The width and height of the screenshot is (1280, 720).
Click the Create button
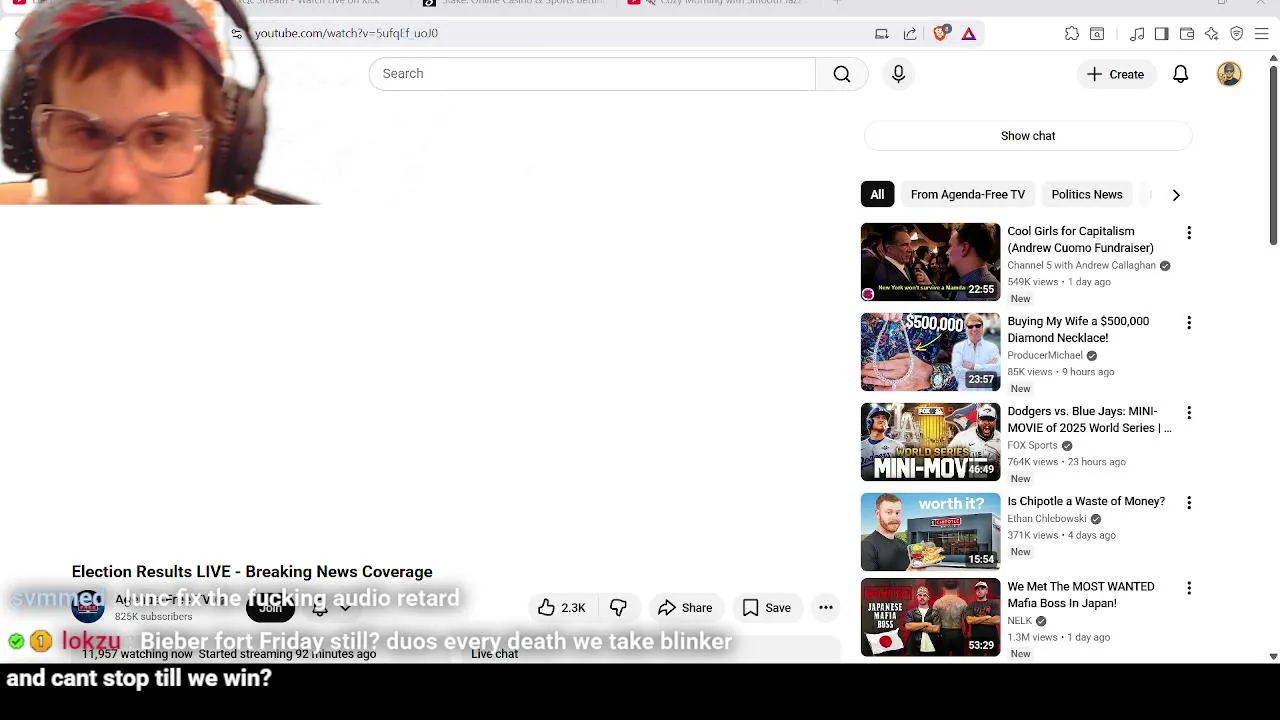(x=1116, y=74)
